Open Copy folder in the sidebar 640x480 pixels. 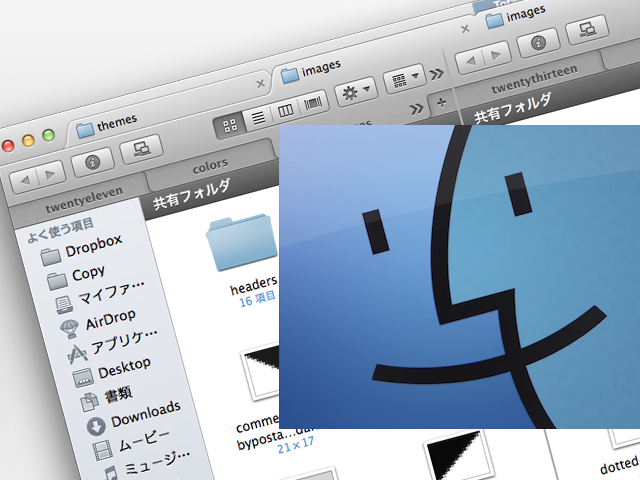[x=76, y=277]
